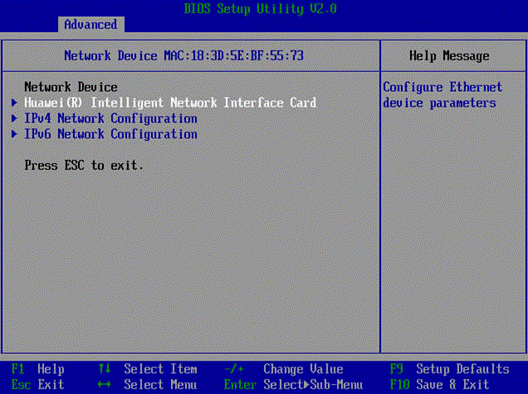This screenshot has width=528, height=394.
Task: Click the arrow beside IPv6 Network Configuration
Action: coord(14,134)
